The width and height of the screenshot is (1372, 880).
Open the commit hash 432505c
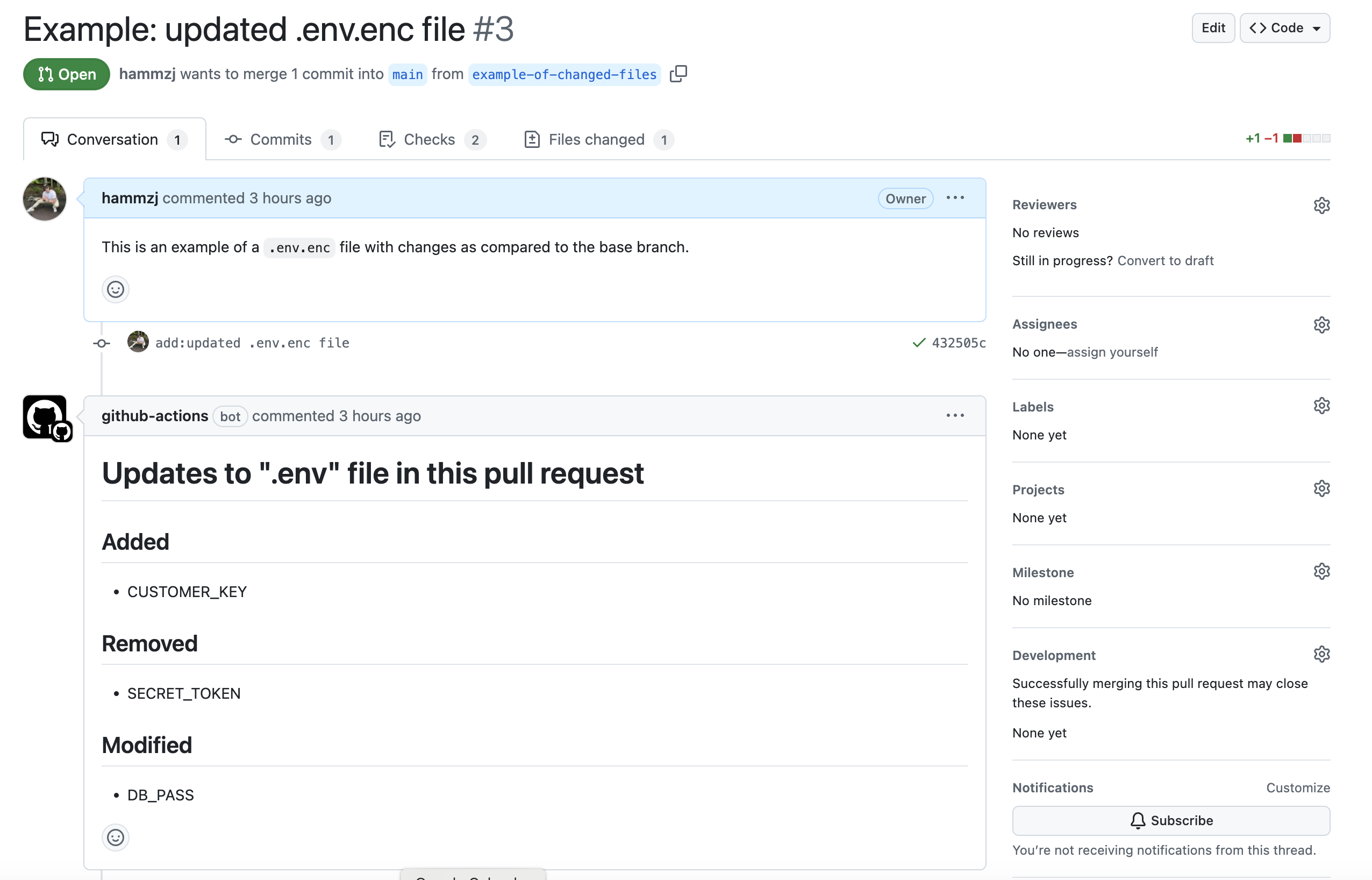959,342
